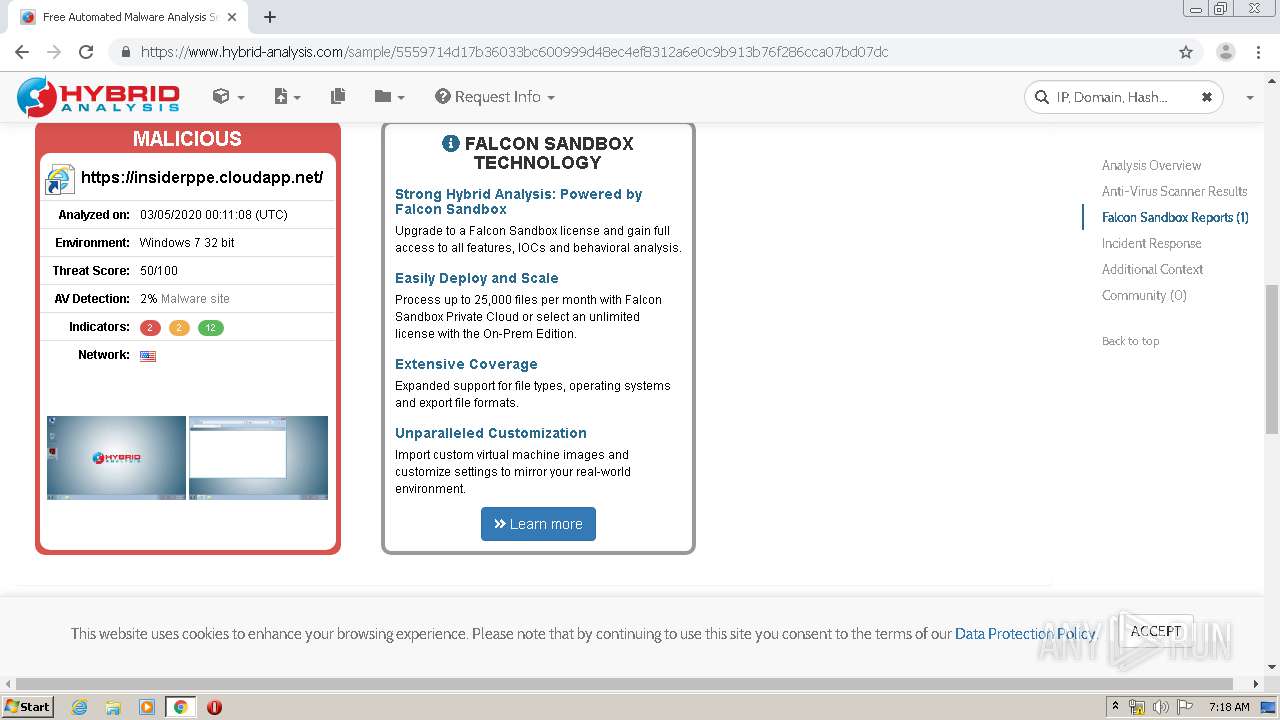Clear the search field with the X icon
The height and width of the screenshot is (720, 1280).
click(x=1207, y=97)
